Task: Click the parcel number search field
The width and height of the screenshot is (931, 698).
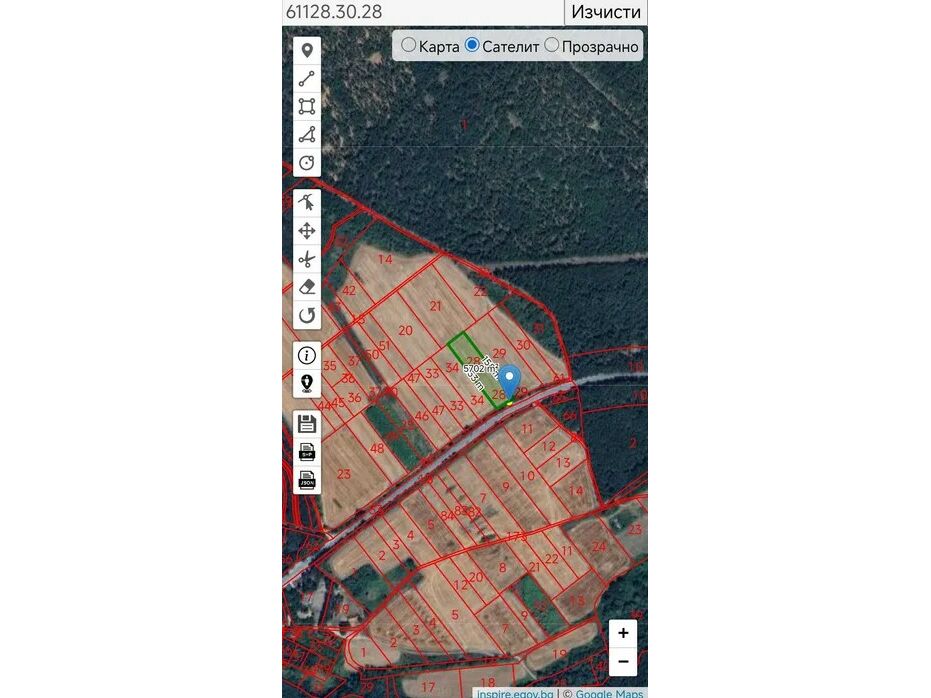Action: (423, 12)
